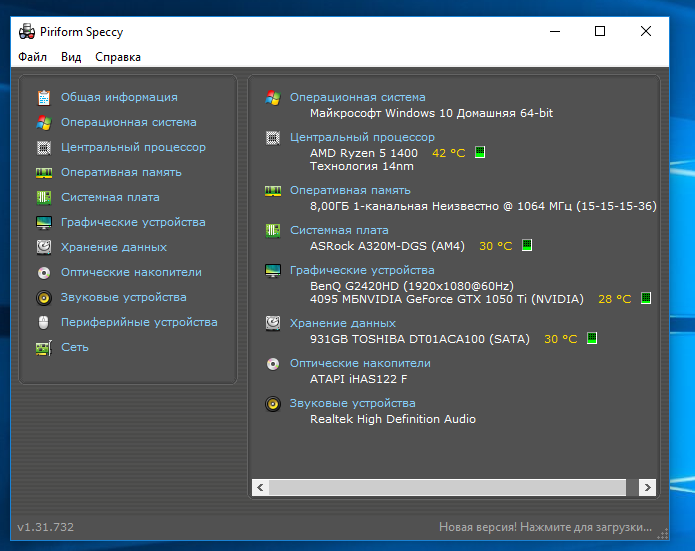The height and width of the screenshot is (551, 695).
Task: Select Графические устройства in the sidebar
Action: click(133, 222)
